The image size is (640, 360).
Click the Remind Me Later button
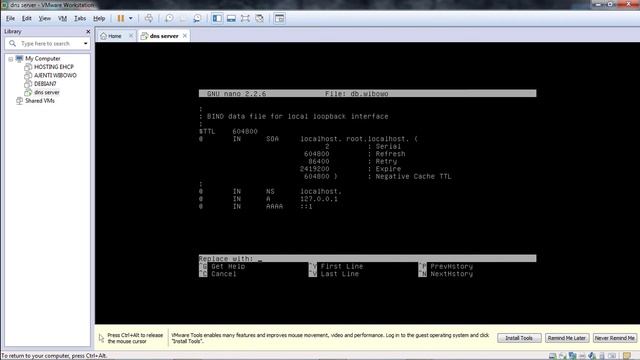tap(567, 338)
